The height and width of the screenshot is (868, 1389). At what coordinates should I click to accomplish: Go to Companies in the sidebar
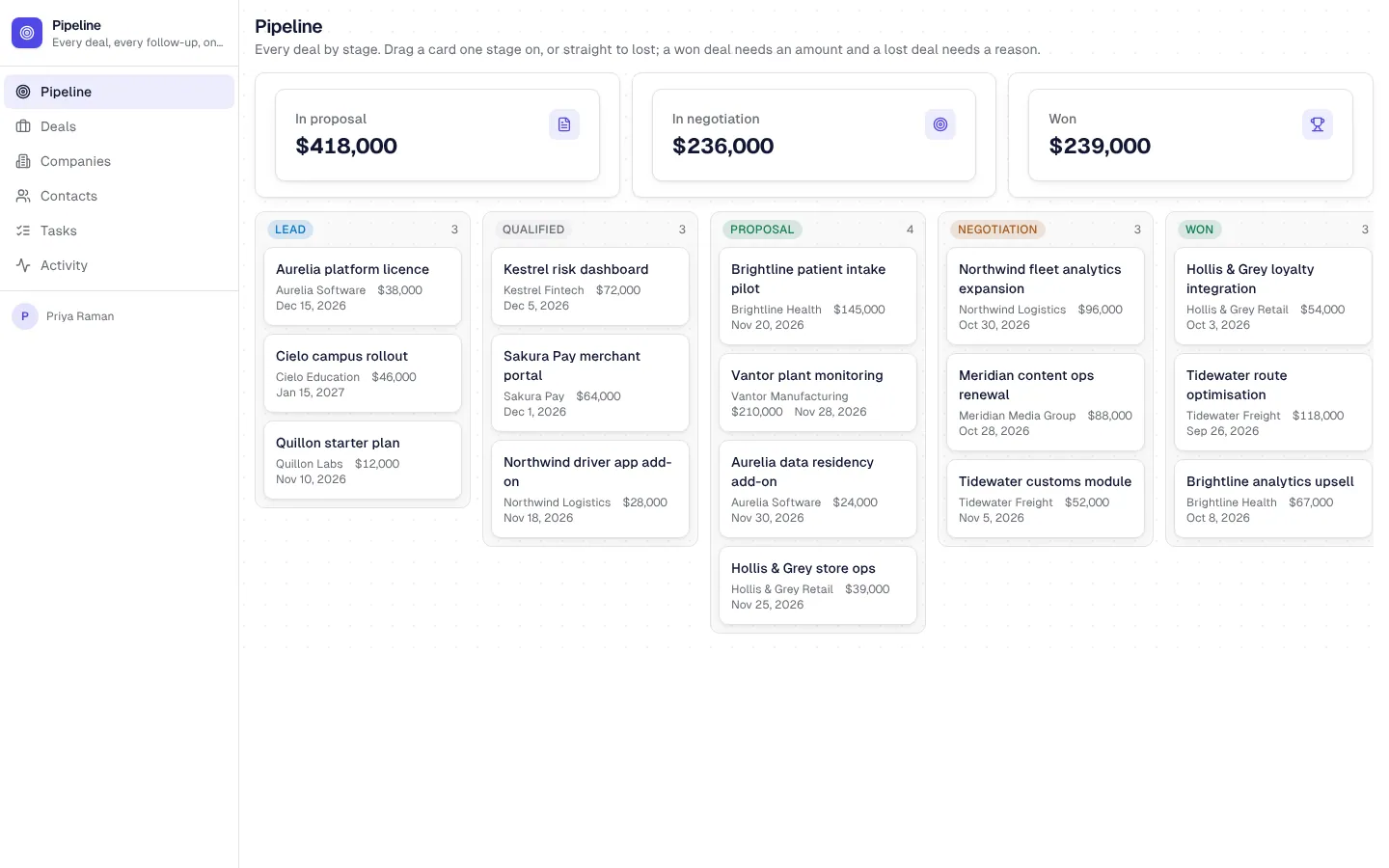click(120, 161)
